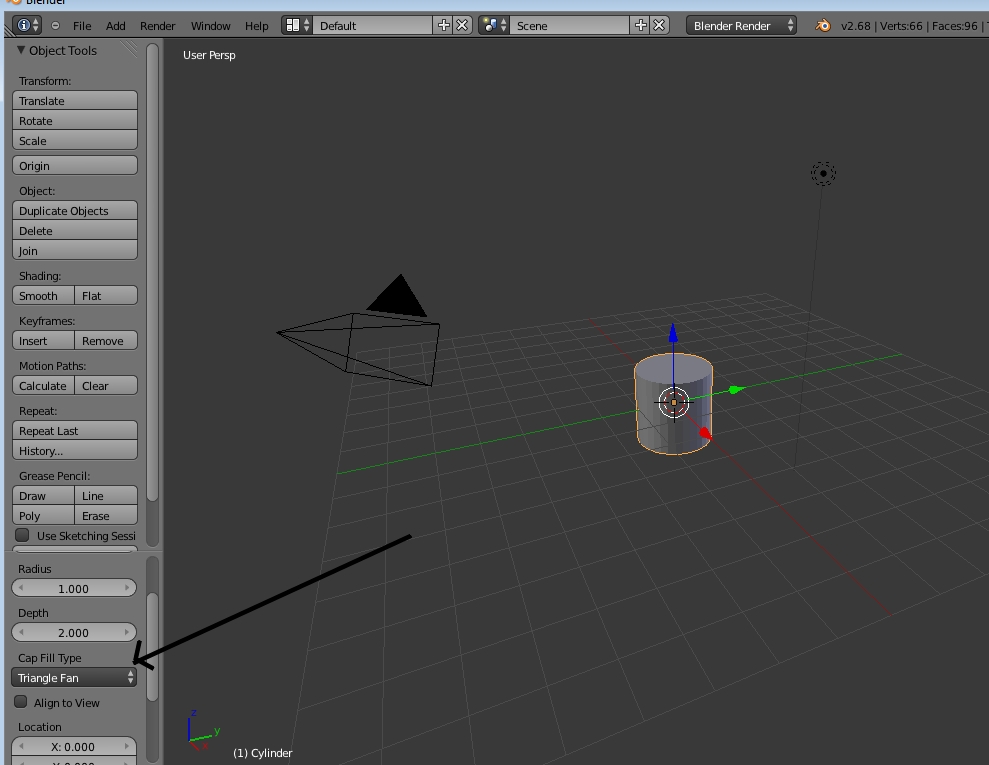Increase Depth with right arrow
Viewport: 989px width, 765px height.
coord(127,632)
